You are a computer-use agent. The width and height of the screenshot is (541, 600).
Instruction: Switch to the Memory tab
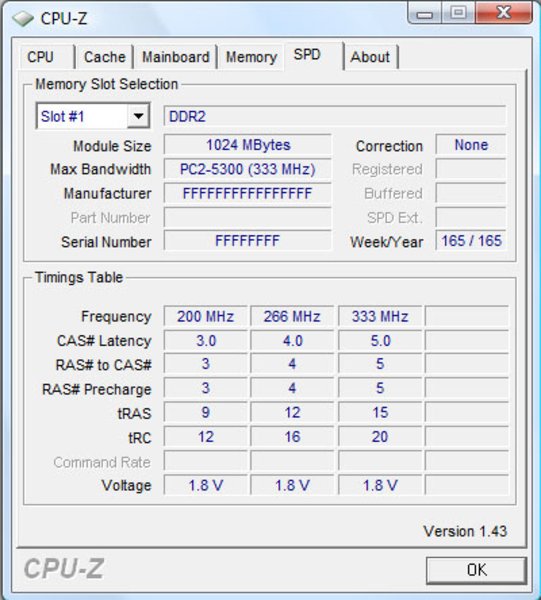pos(251,57)
